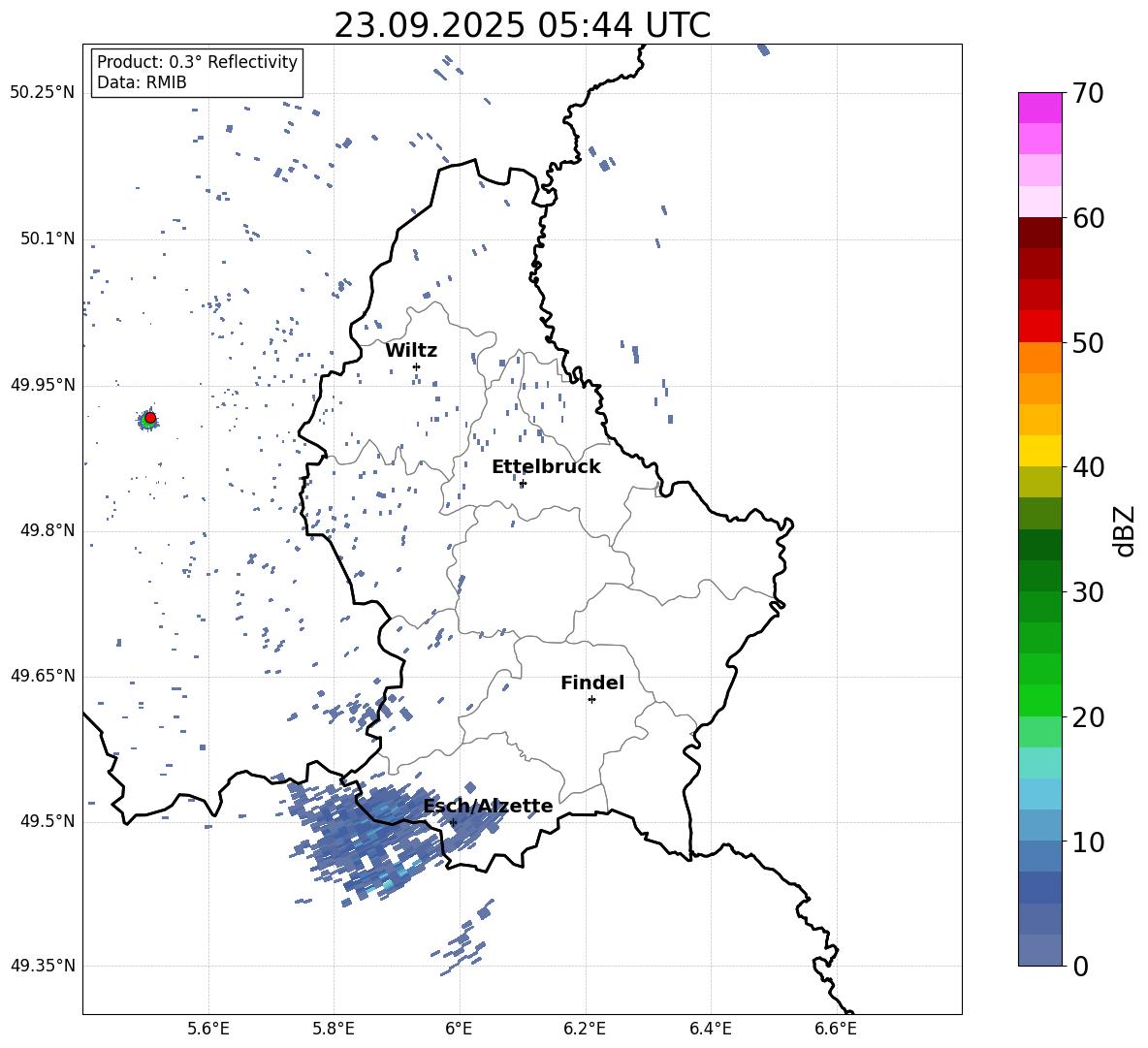Image resolution: width=1148 pixels, height=1048 pixels.
Task: Pick the bright red swatch just above 50
Action: (1039, 327)
